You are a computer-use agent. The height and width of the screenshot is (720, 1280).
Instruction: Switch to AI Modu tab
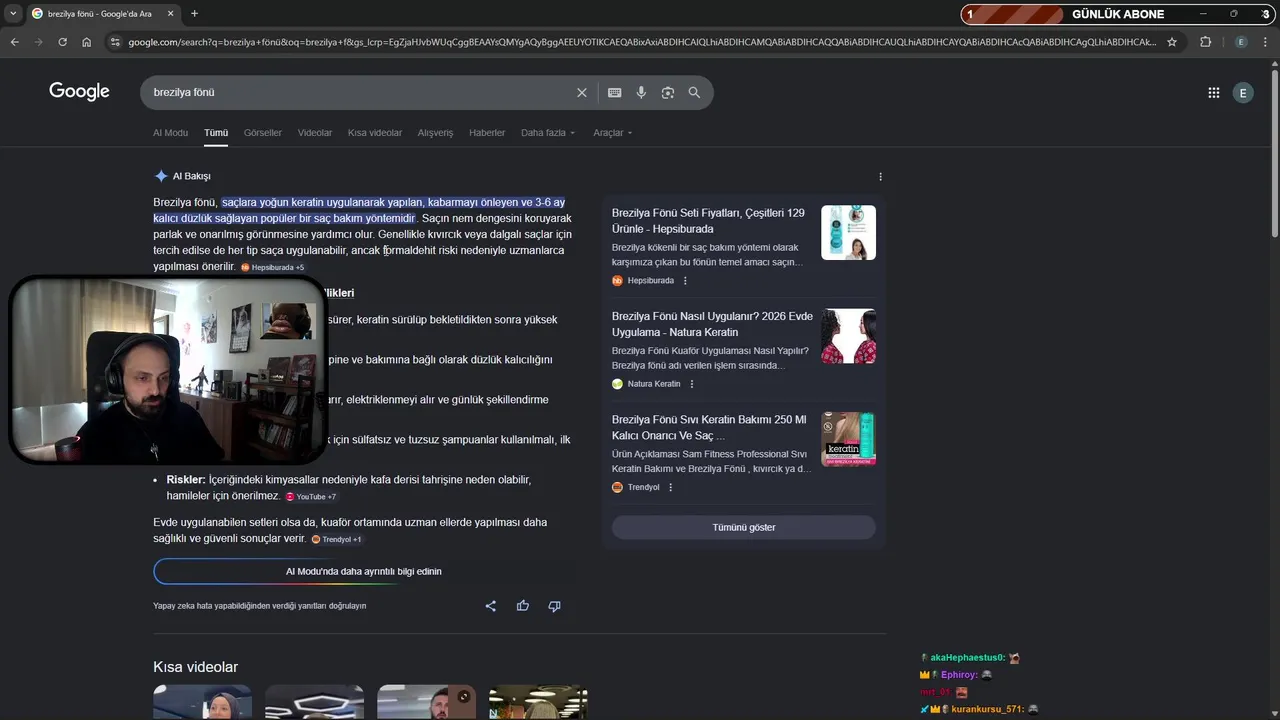(x=170, y=133)
